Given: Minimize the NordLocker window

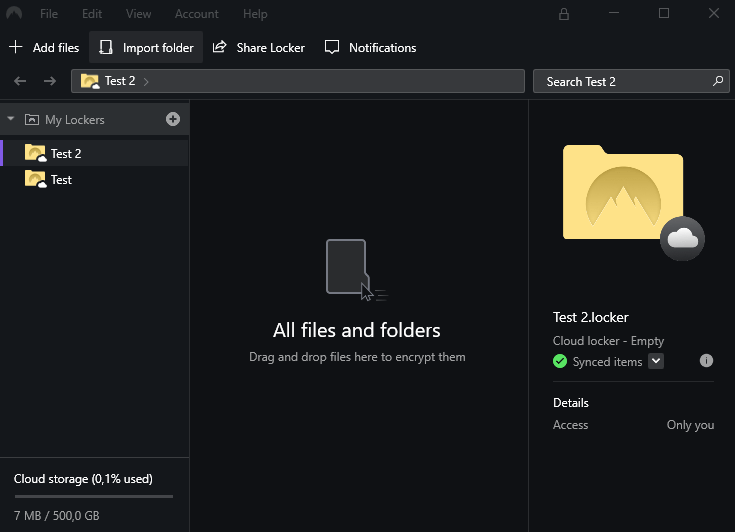Looking at the screenshot, I should pos(614,13).
